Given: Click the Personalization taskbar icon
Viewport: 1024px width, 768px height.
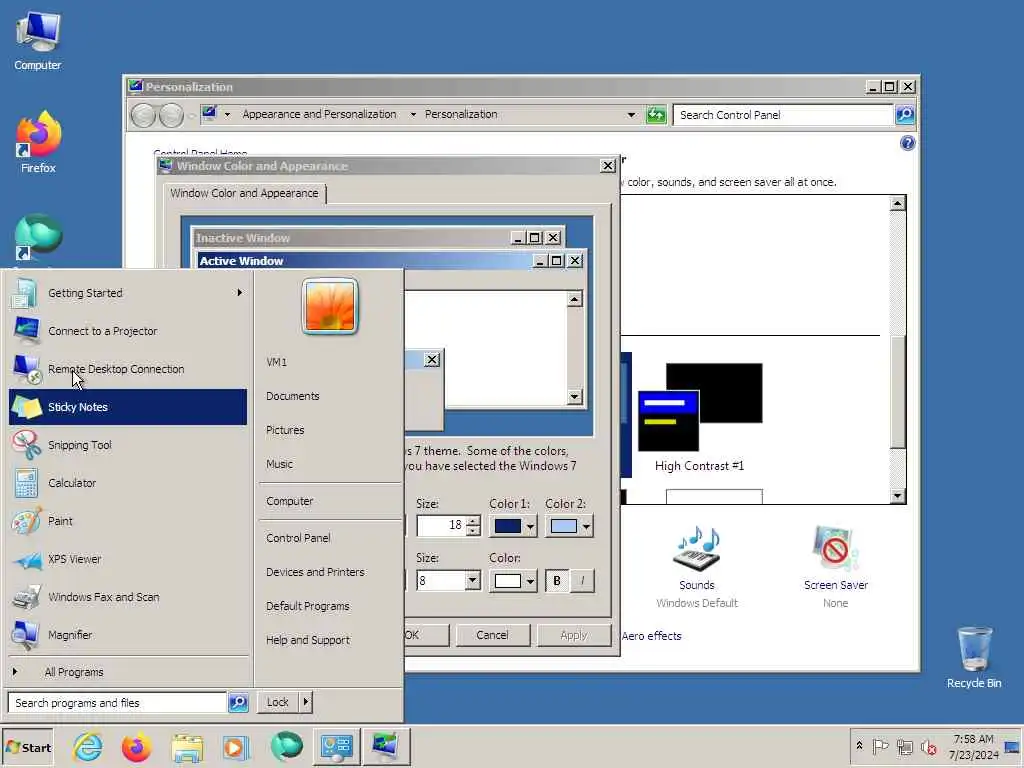Looking at the screenshot, I should click(x=385, y=747).
